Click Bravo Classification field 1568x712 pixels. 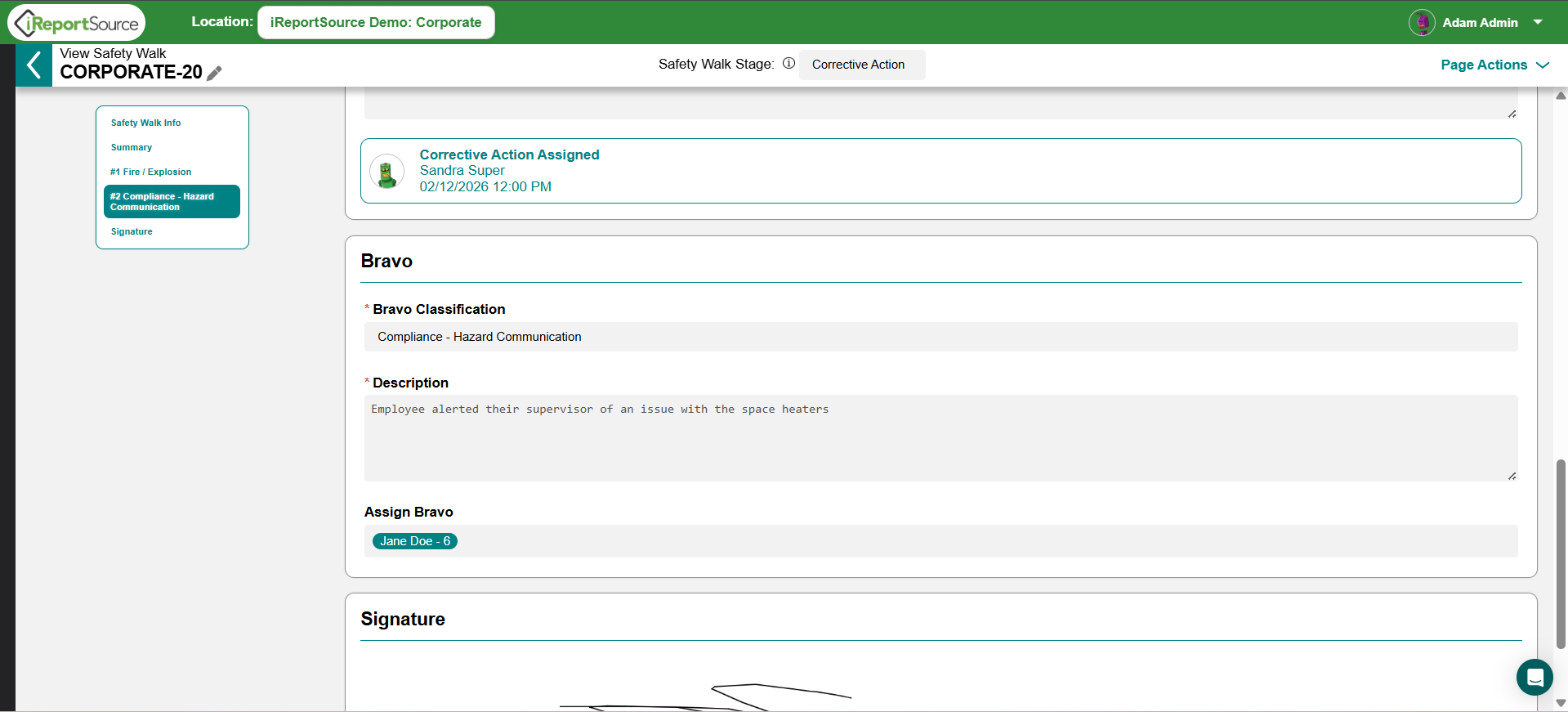pyautogui.click(x=940, y=337)
